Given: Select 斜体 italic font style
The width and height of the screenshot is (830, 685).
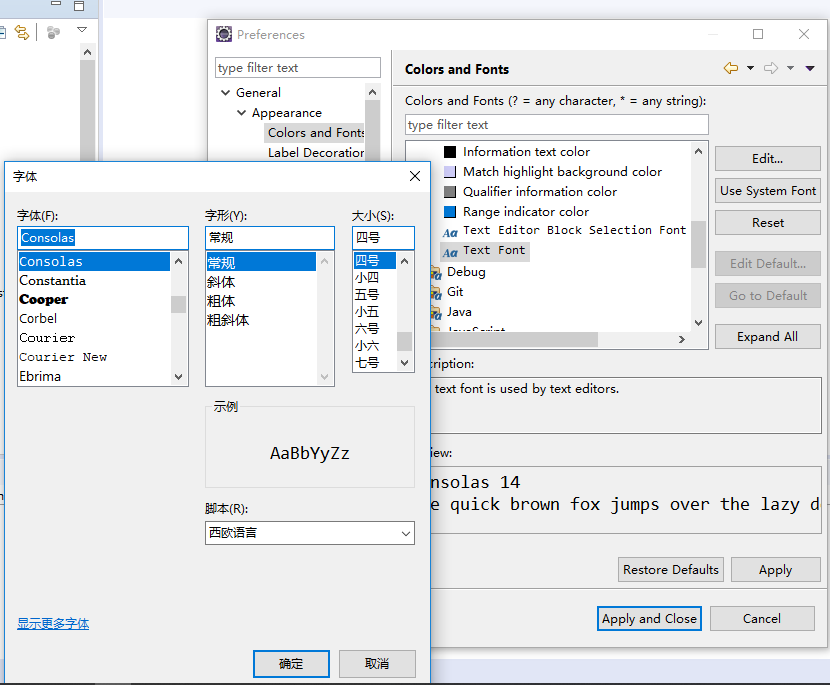Looking at the screenshot, I should tap(221, 282).
